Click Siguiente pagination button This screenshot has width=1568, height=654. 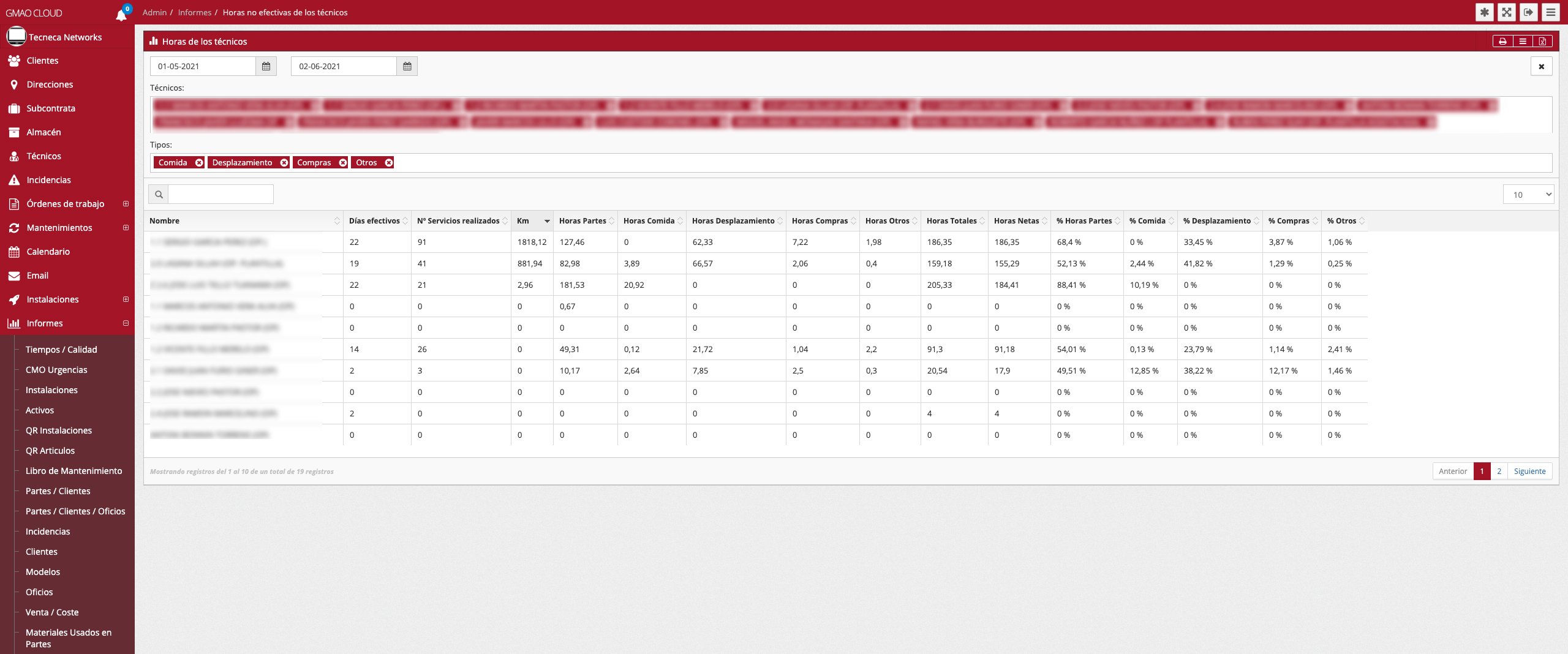click(x=1529, y=471)
